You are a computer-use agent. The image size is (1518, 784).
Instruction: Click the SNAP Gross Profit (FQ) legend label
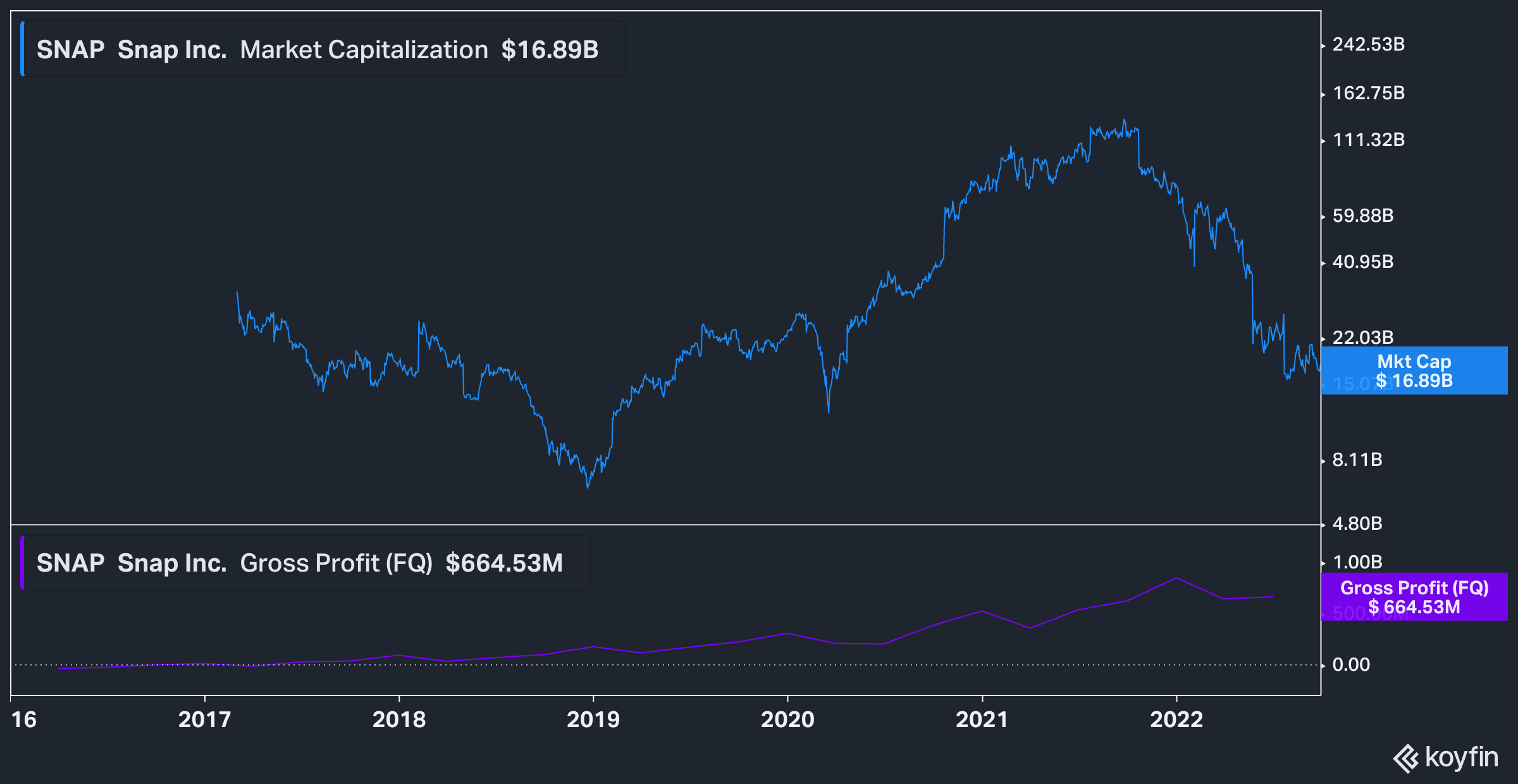coord(305,563)
